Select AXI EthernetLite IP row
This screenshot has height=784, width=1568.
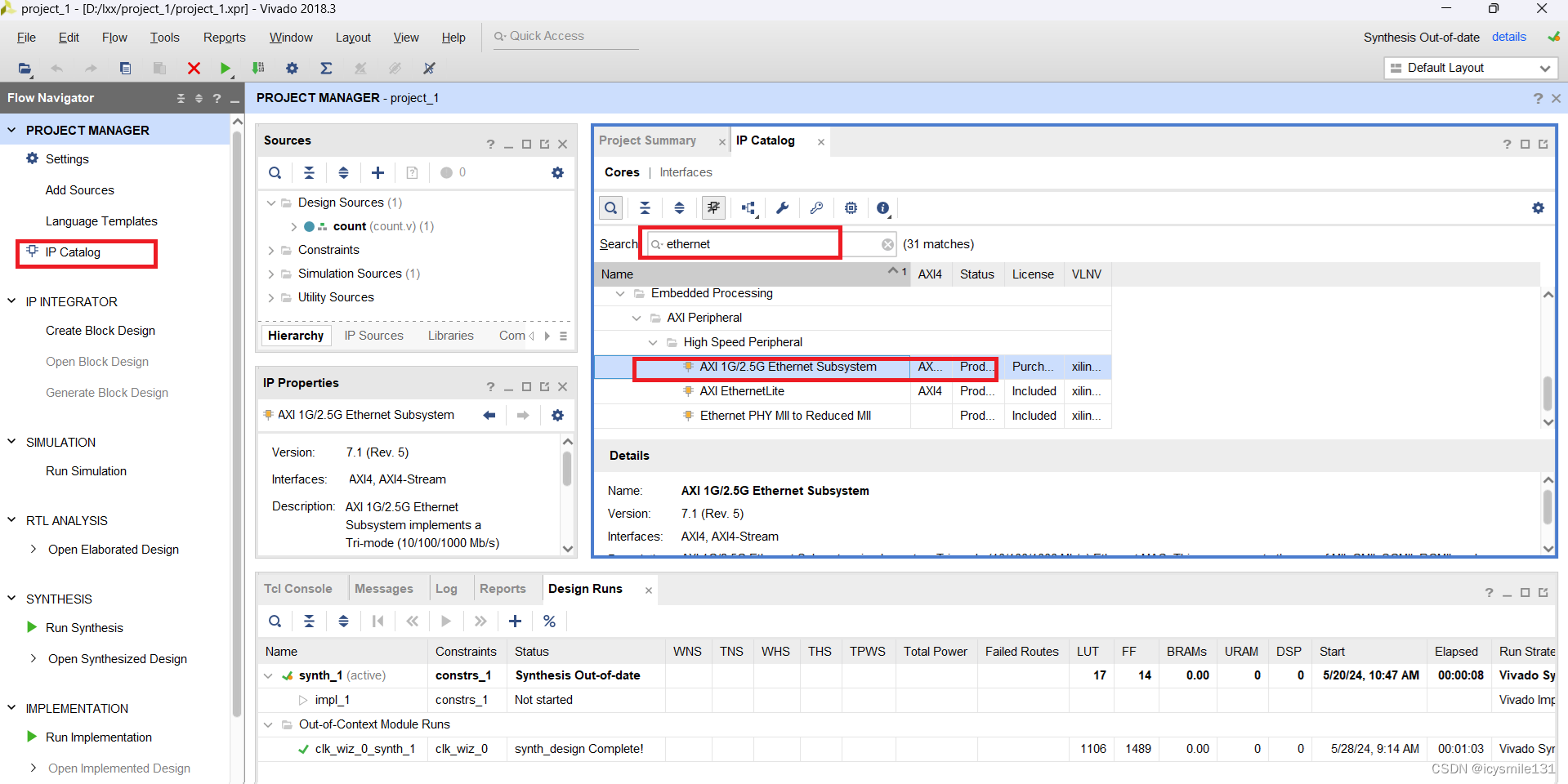click(852, 391)
